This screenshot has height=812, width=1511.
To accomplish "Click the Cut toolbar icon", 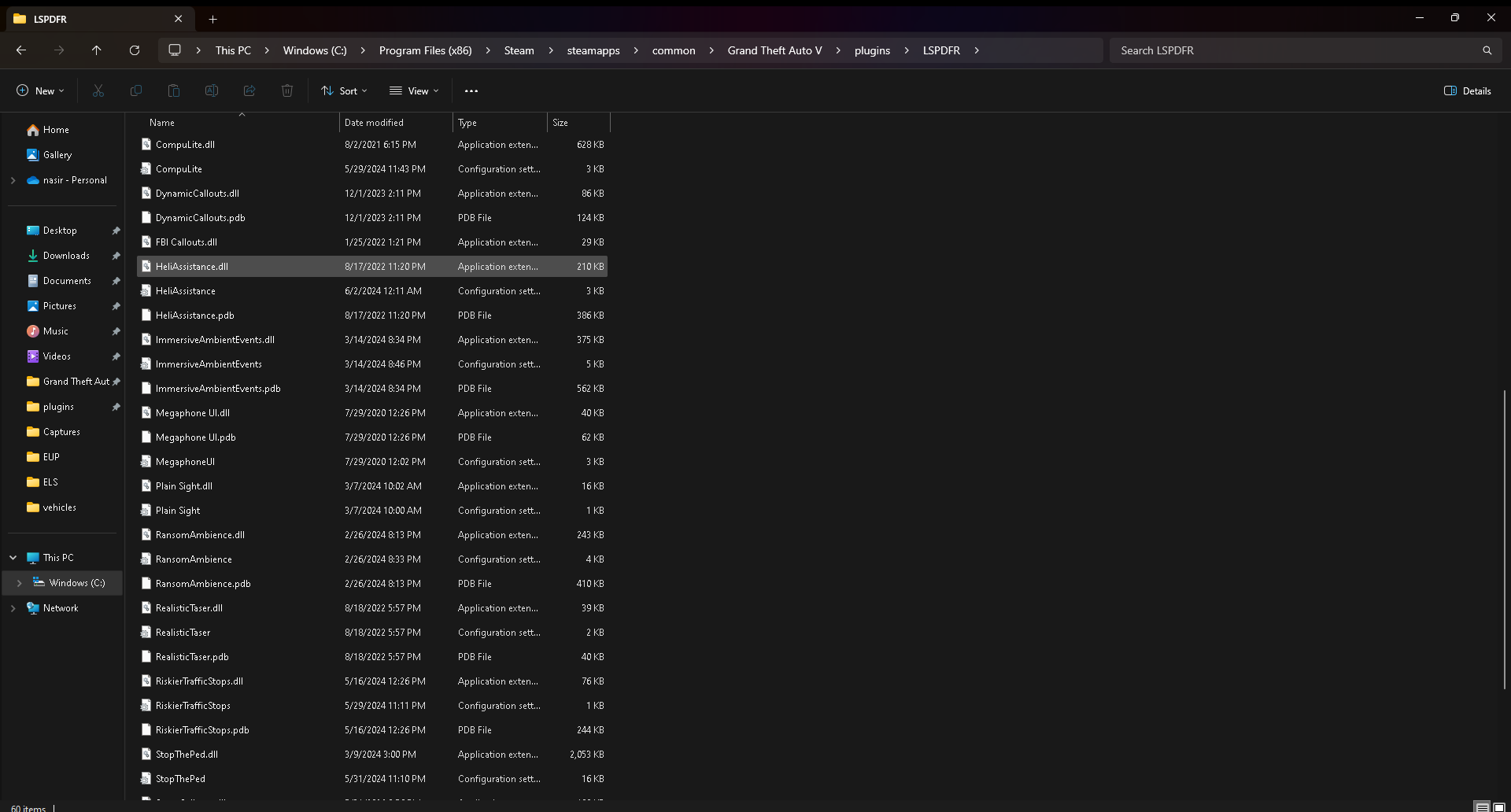I will click(x=98, y=91).
